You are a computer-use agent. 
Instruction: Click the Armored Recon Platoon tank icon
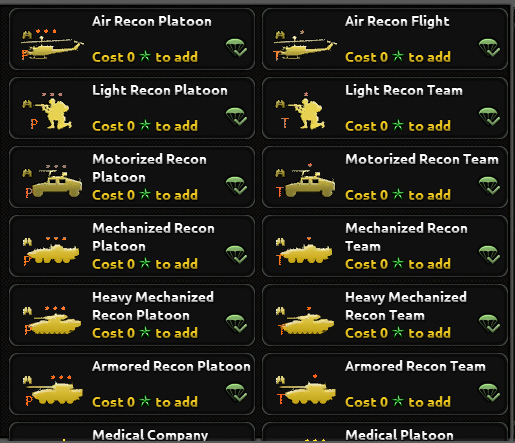(x=53, y=389)
